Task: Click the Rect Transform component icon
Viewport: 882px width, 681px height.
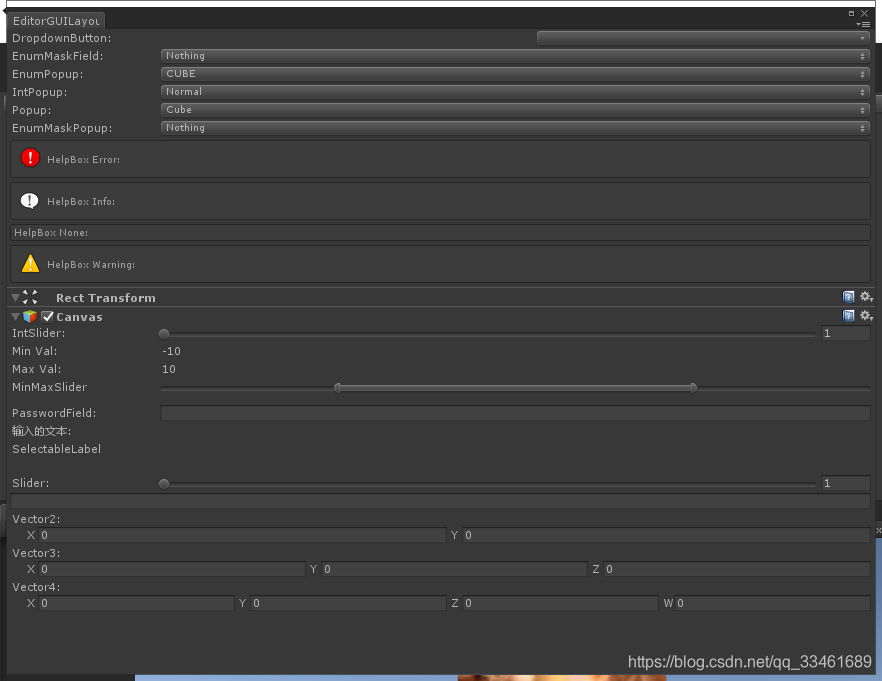Action: pyautogui.click(x=30, y=297)
